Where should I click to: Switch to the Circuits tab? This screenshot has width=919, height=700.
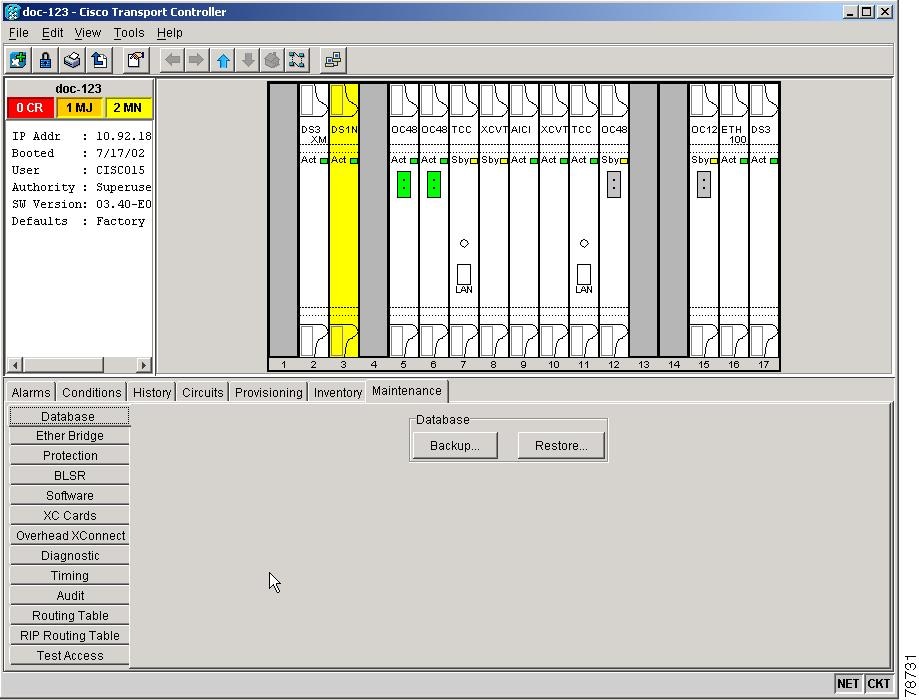203,392
